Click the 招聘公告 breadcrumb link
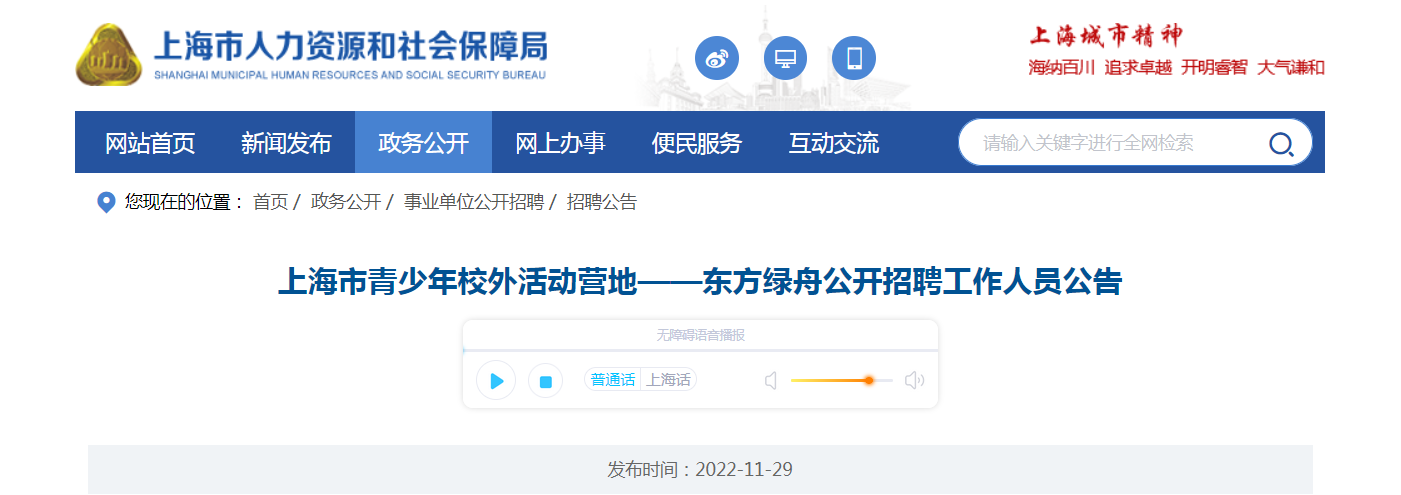 [602, 202]
